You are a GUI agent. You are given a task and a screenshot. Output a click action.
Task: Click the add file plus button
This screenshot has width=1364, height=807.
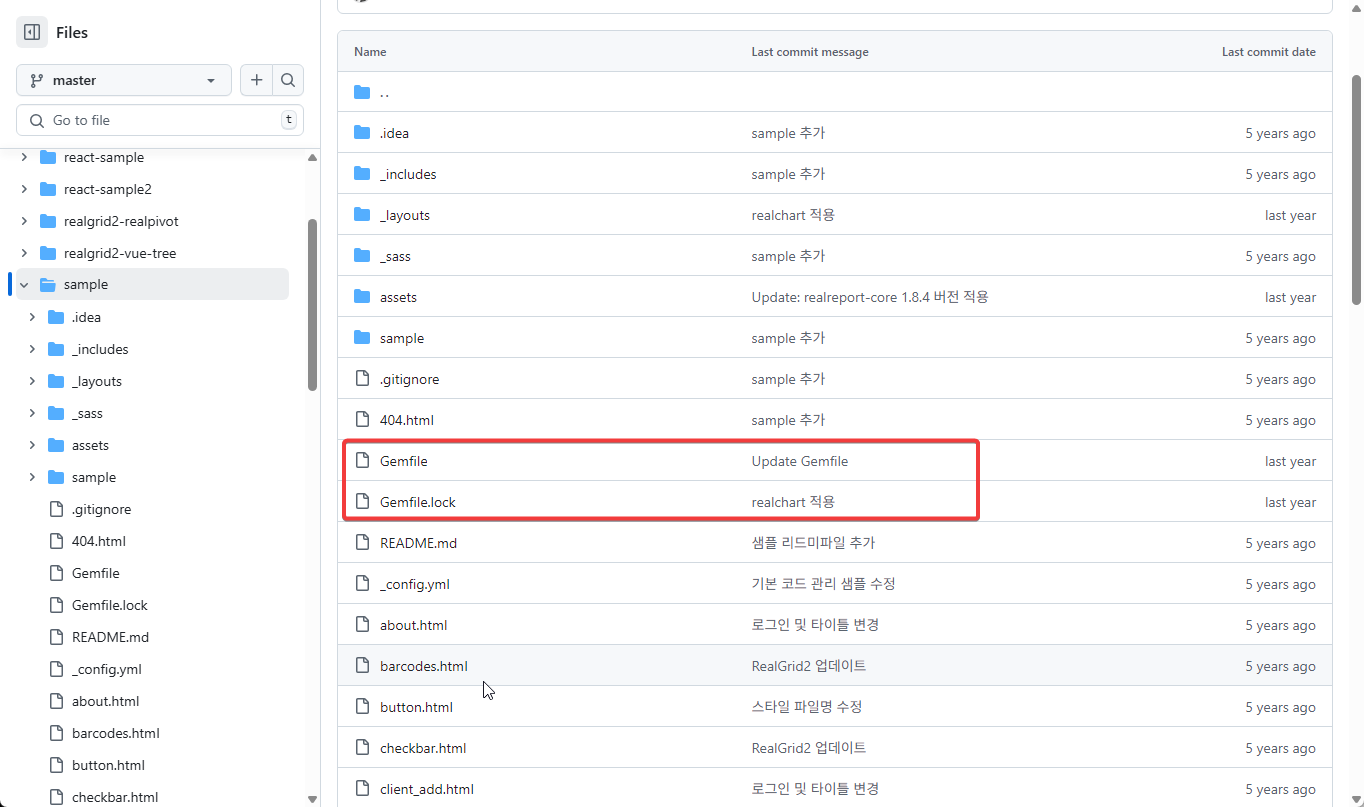tap(256, 80)
